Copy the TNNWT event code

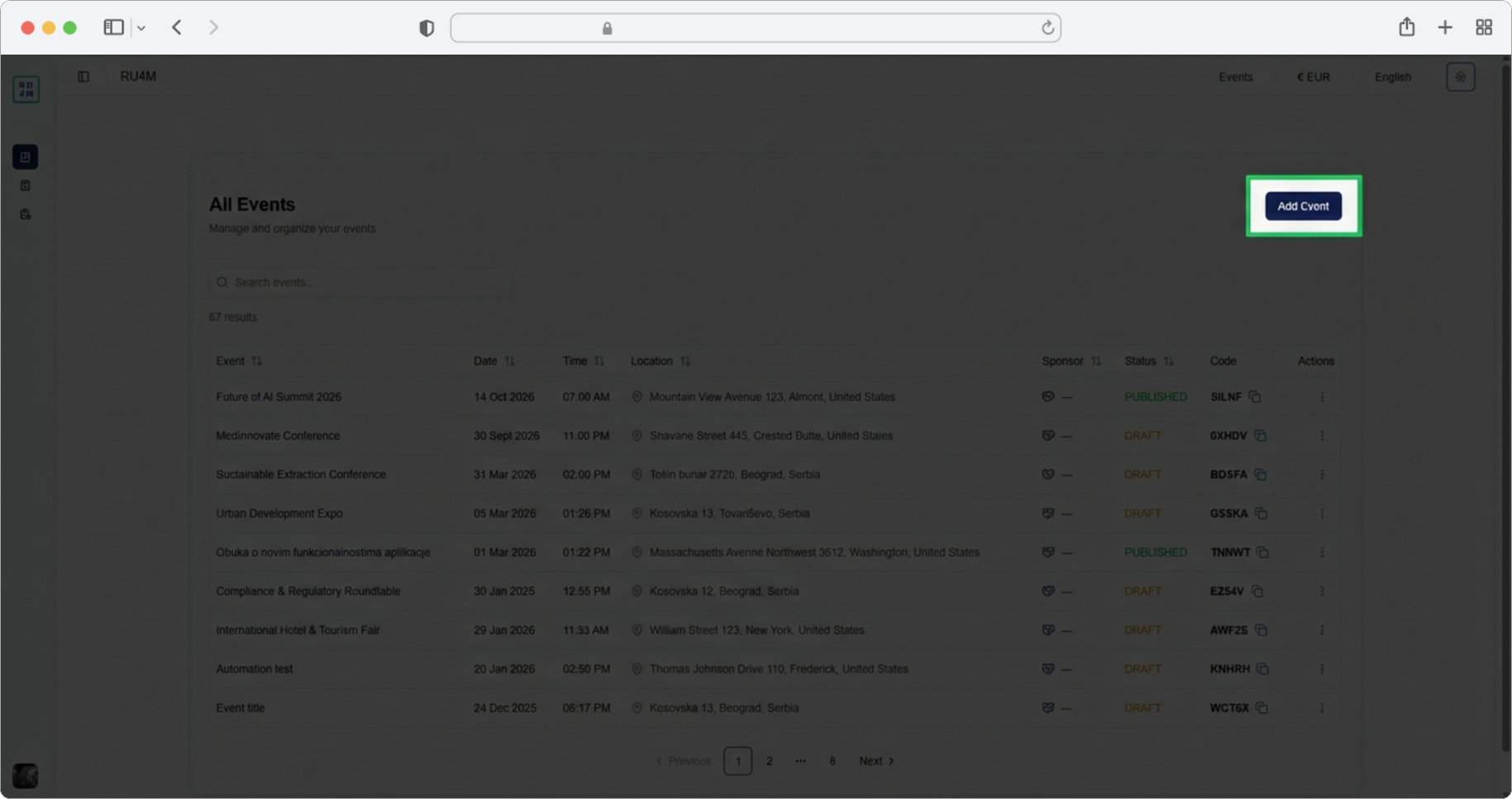(x=1262, y=553)
